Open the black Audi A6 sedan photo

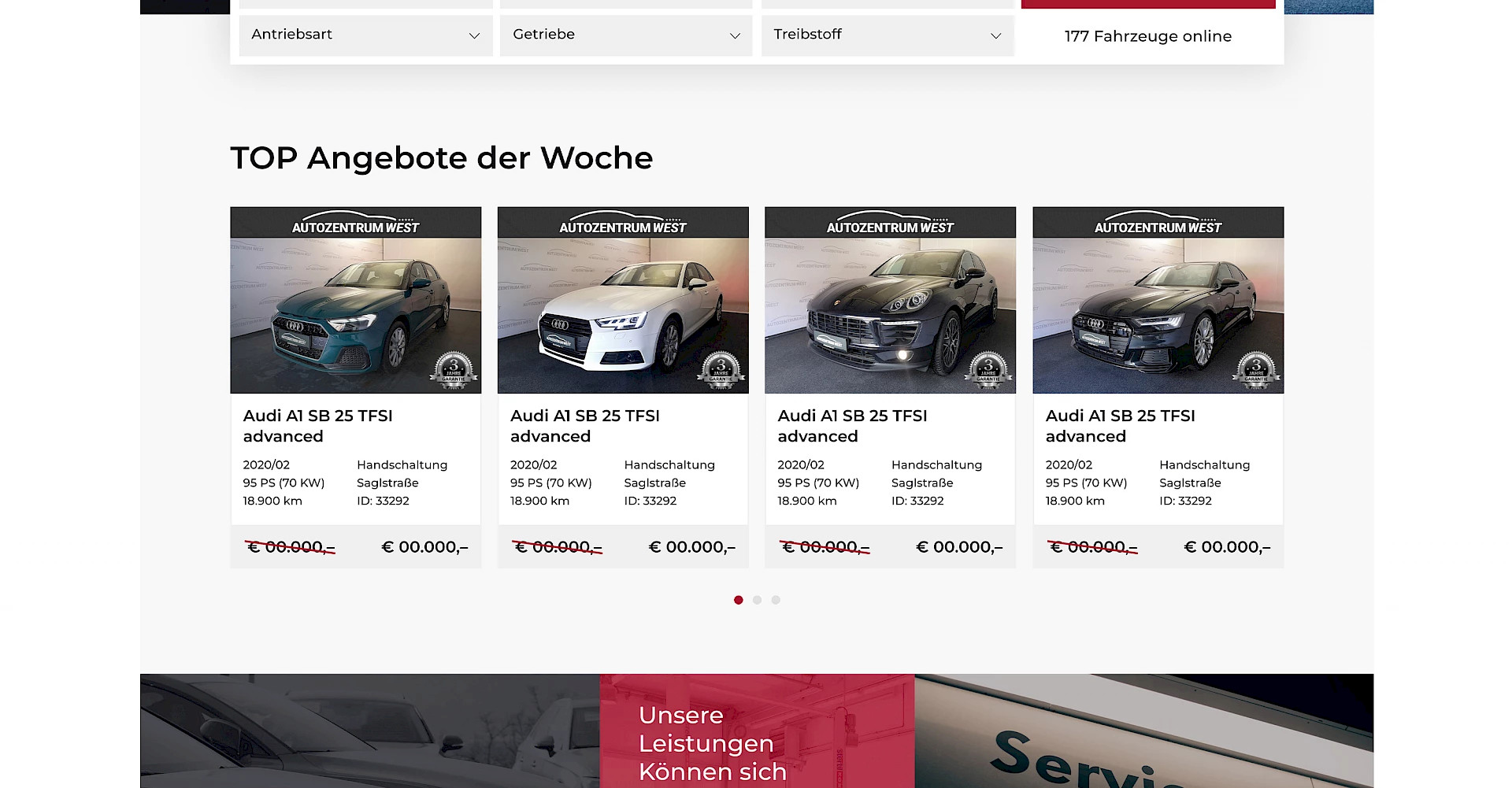point(1158,315)
